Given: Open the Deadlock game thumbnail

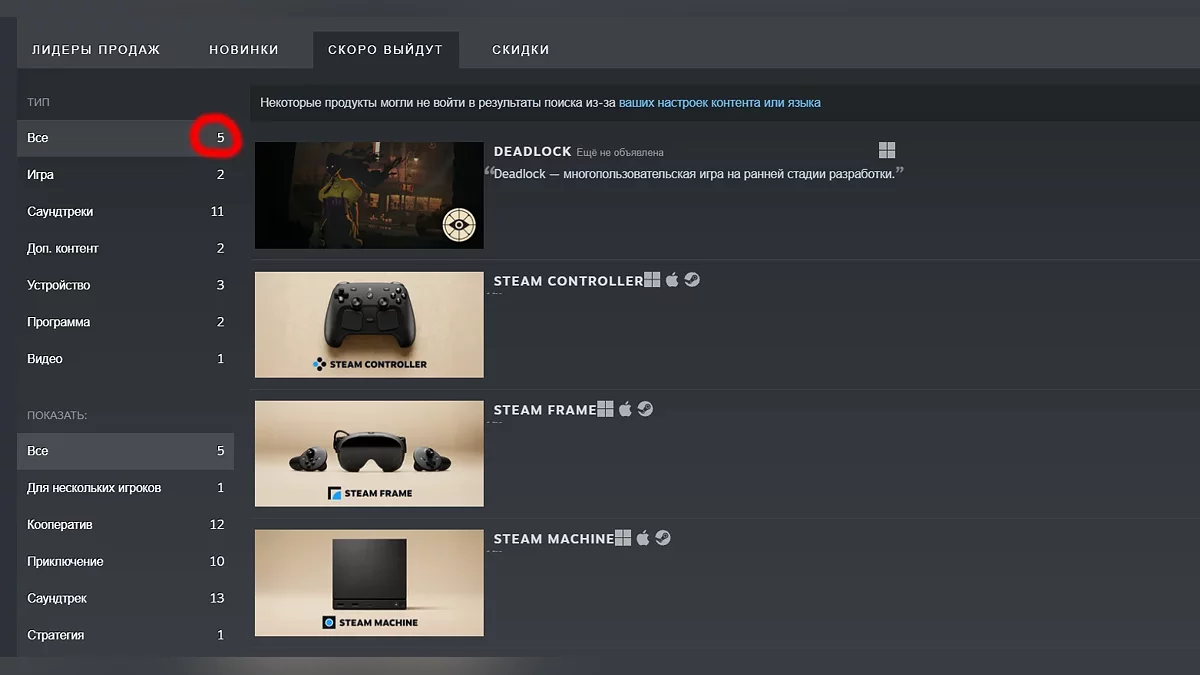Looking at the screenshot, I should click(369, 195).
